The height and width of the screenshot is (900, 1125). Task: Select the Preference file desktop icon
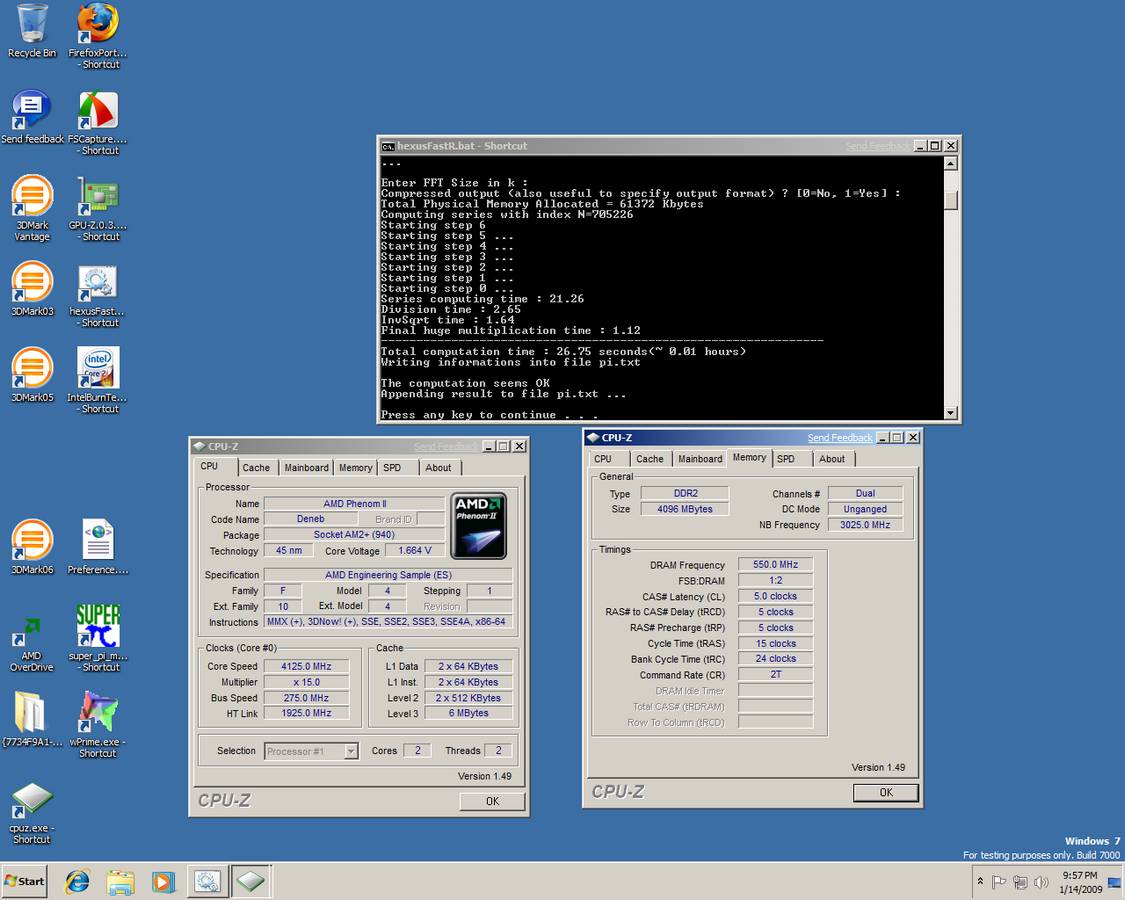point(98,548)
